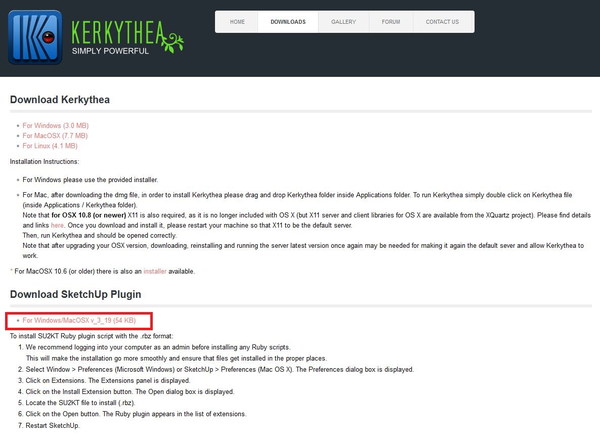This screenshot has height=441, width=600.
Task: Open the FORUM tab
Action: coord(391,21)
